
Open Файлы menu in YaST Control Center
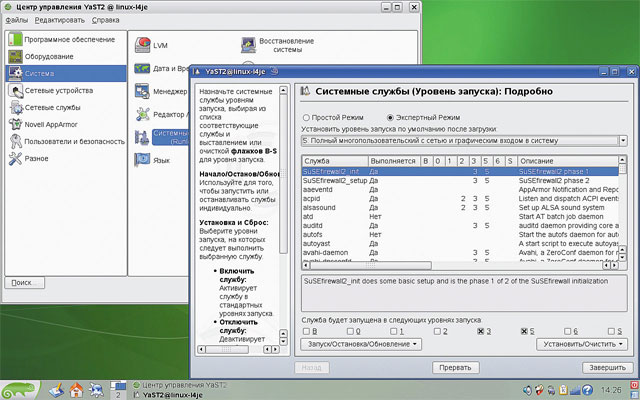pyautogui.click(x=17, y=20)
